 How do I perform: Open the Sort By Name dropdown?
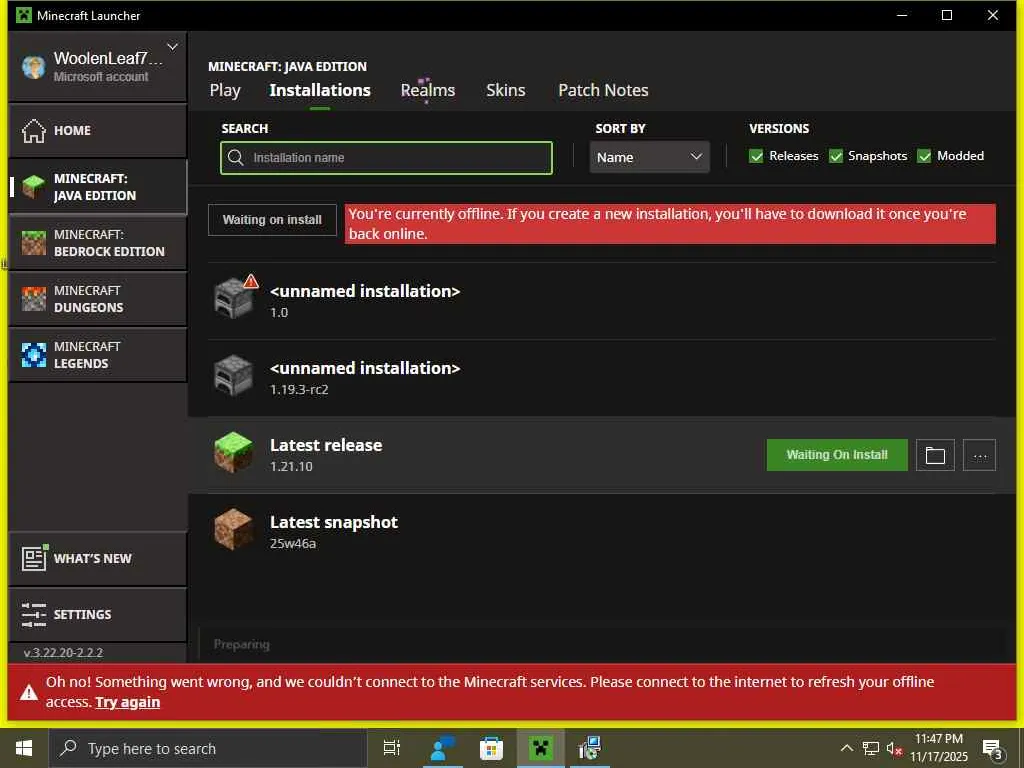tap(649, 157)
